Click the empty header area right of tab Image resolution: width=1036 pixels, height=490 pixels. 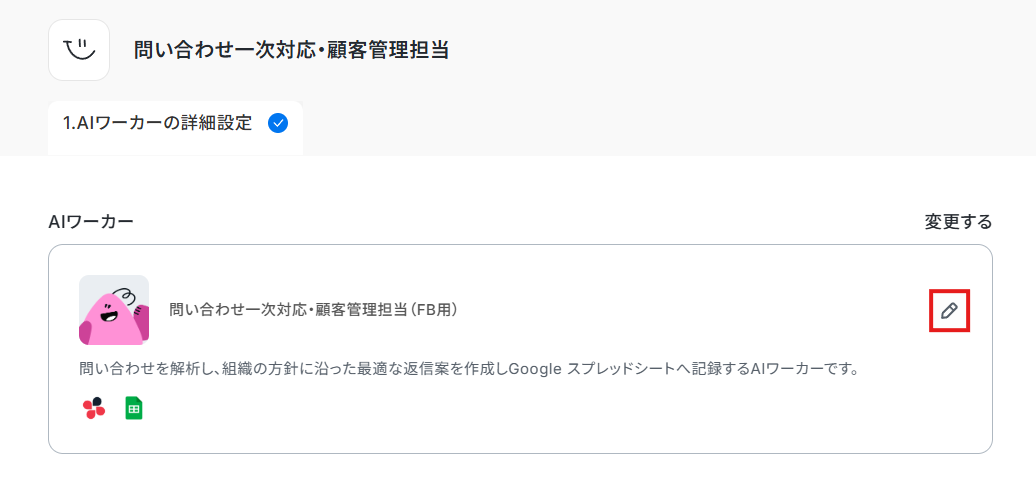[x=661, y=127]
